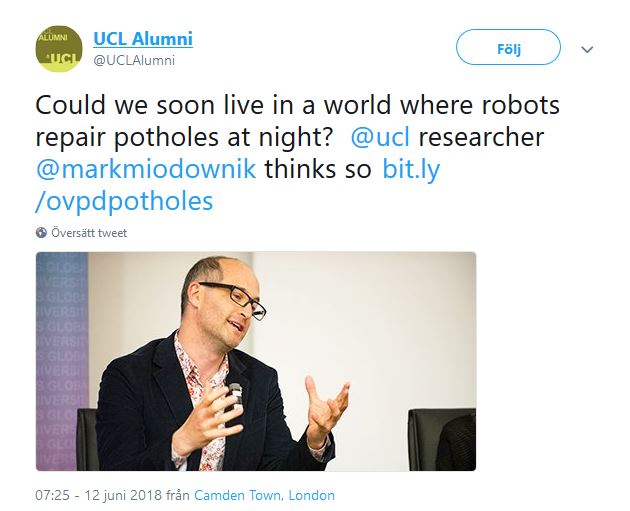Image resolution: width=630 pixels, height=511 pixels.
Task: Click the purple banner in the photo
Action: (x=62, y=361)
